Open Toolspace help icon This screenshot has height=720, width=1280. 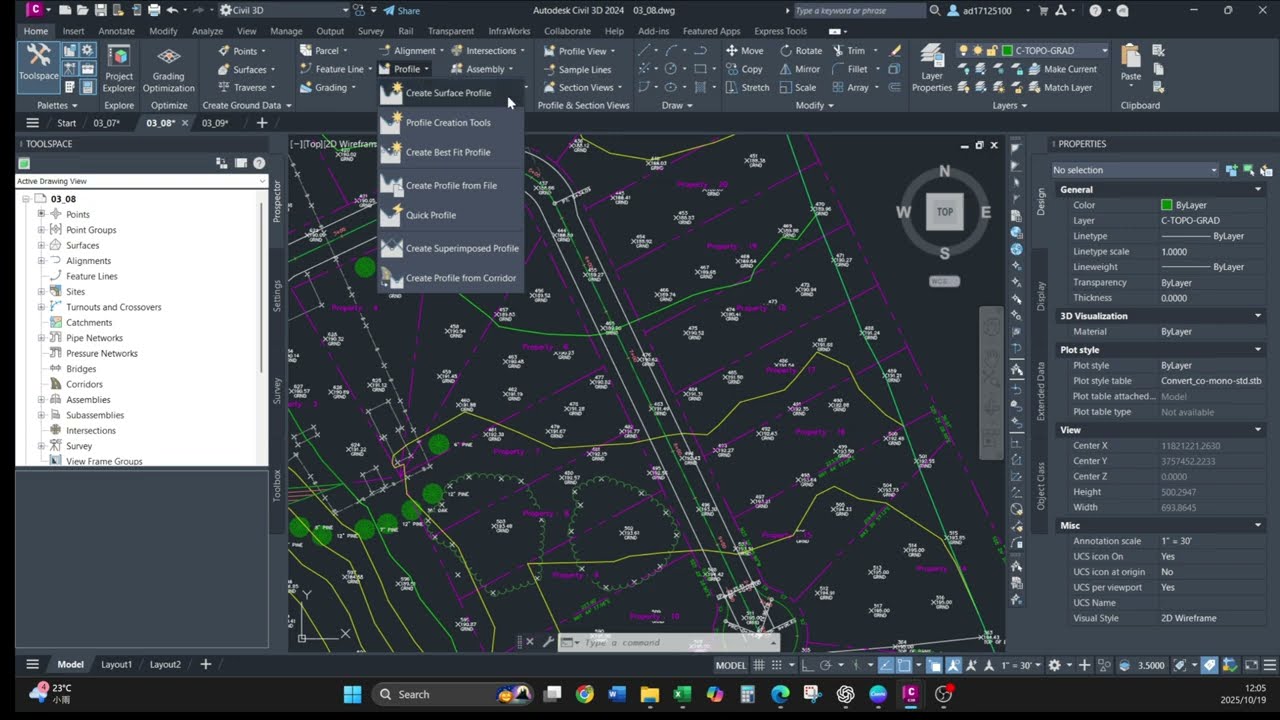259,163
